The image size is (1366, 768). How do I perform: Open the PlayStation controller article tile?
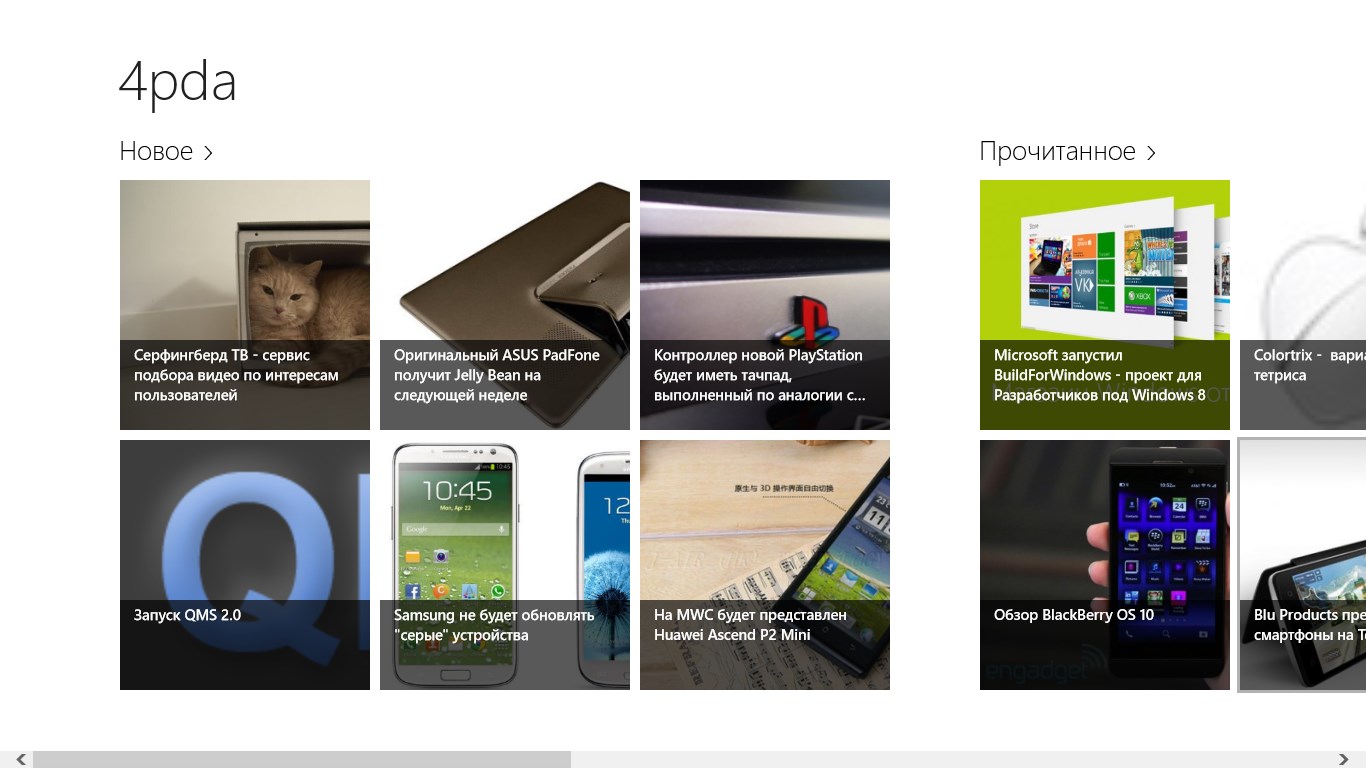[x=765, y=305]
